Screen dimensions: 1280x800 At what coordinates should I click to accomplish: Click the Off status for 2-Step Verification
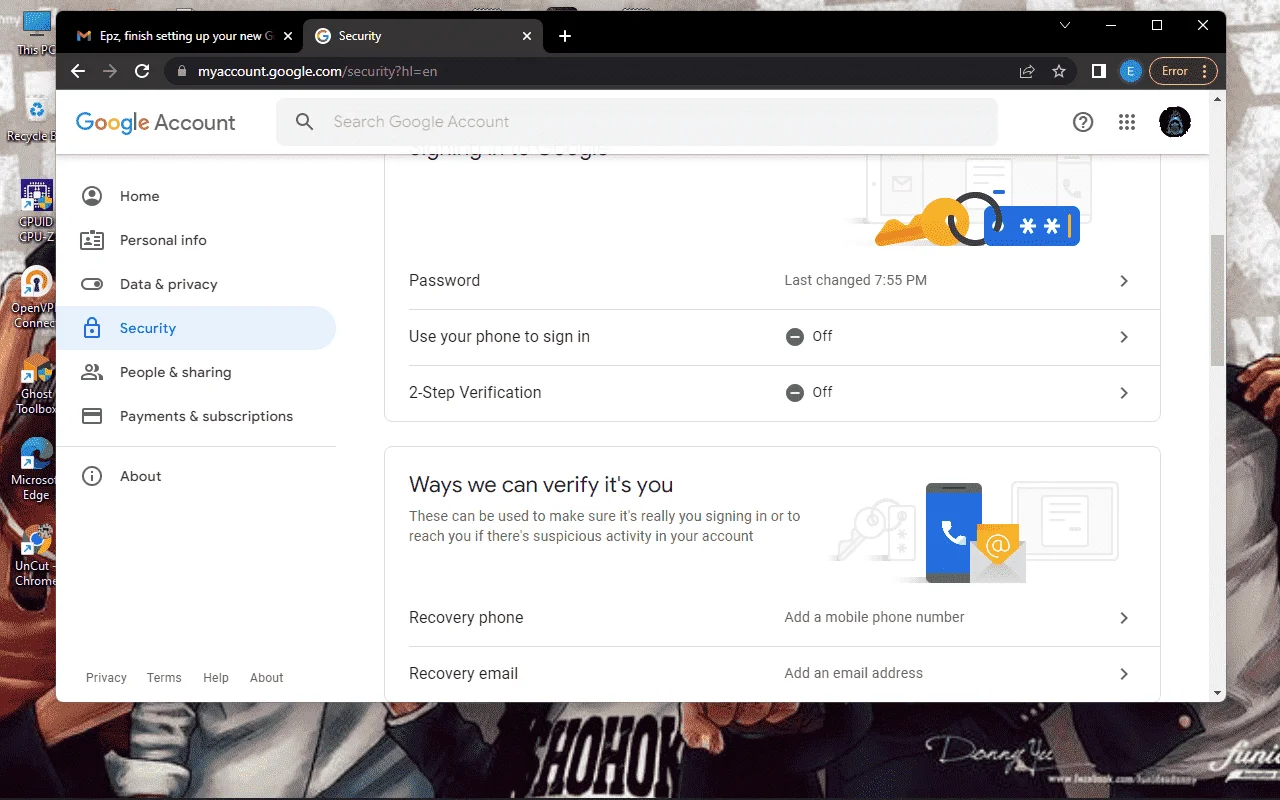coord(809,393)
